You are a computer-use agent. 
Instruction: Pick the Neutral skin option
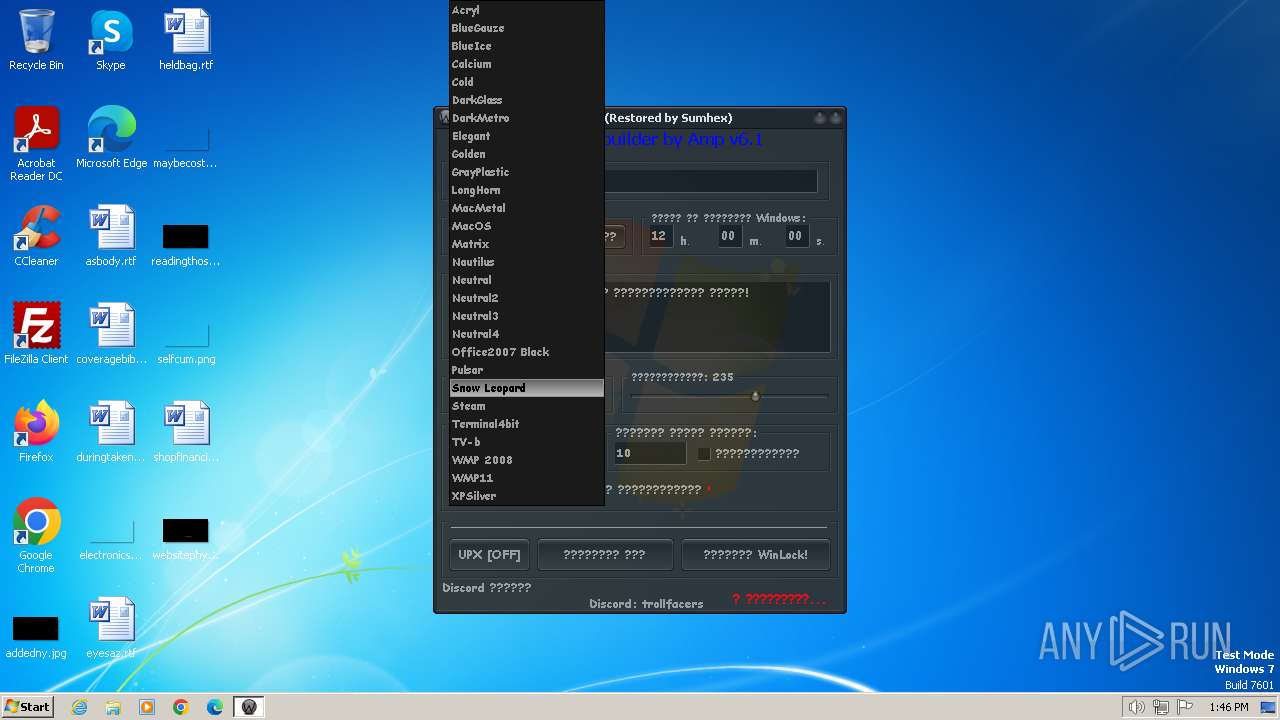pos(527,280)
